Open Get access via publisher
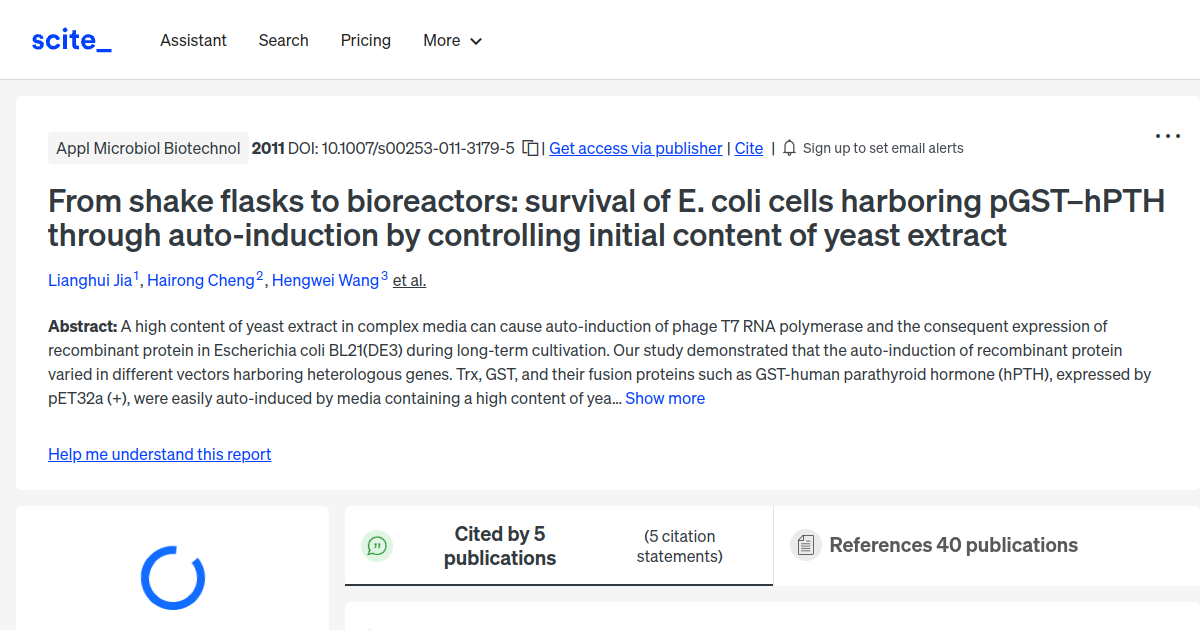Viewport: 1200px width, 630px height. (635, 147)
